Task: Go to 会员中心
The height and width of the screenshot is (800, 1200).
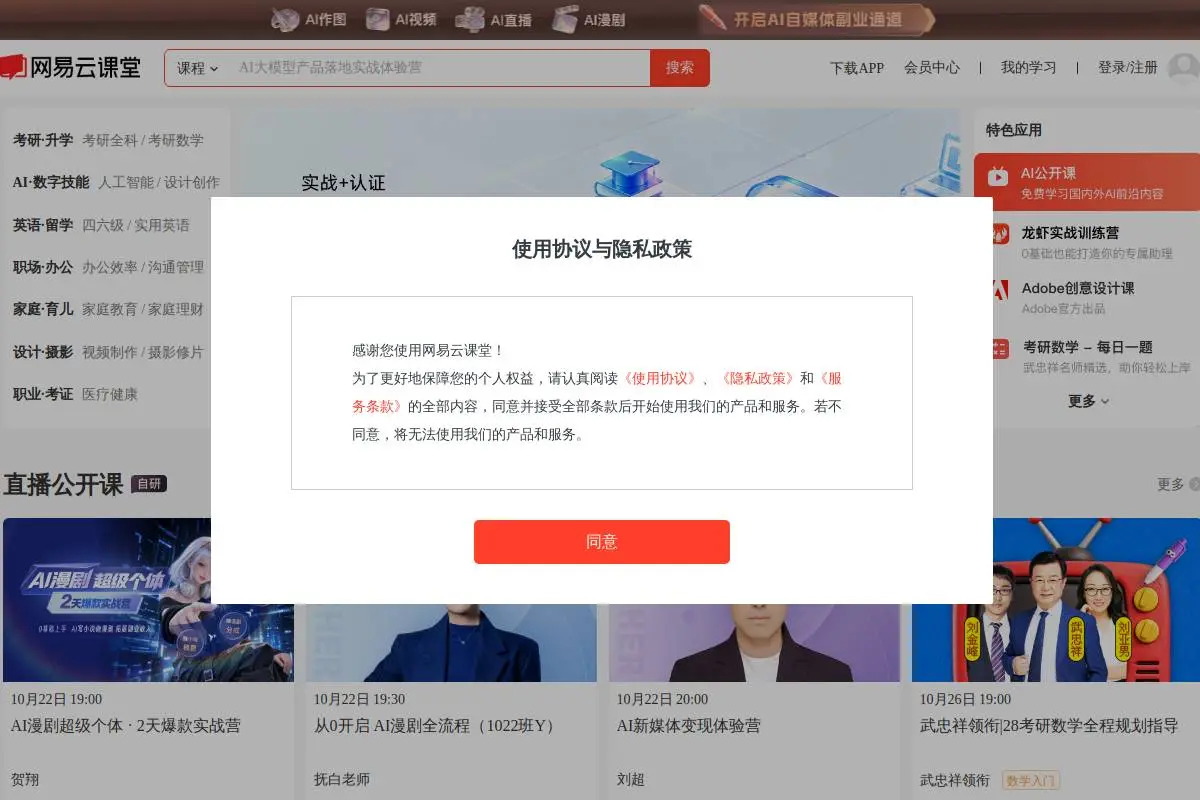Action: pyautogui.click(x=931, y=68)
